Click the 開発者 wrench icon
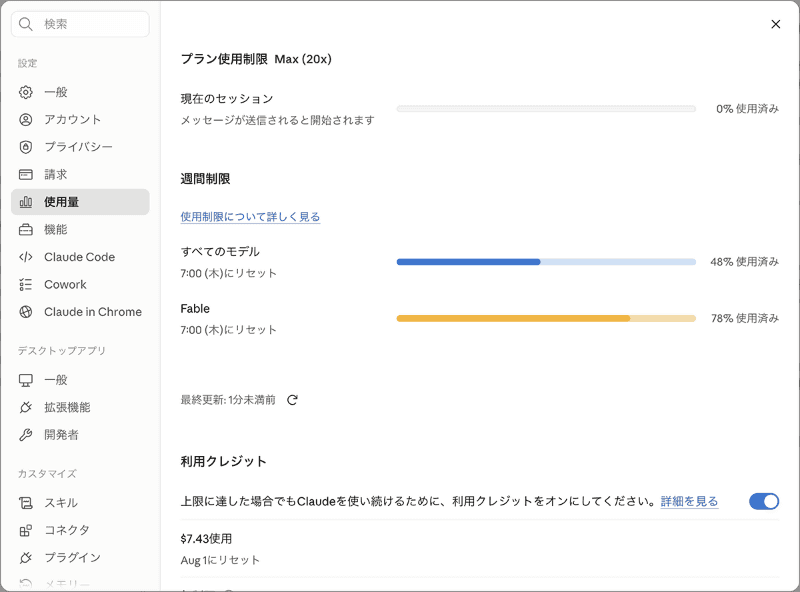The image size is (800, 592). pos(26,435)
